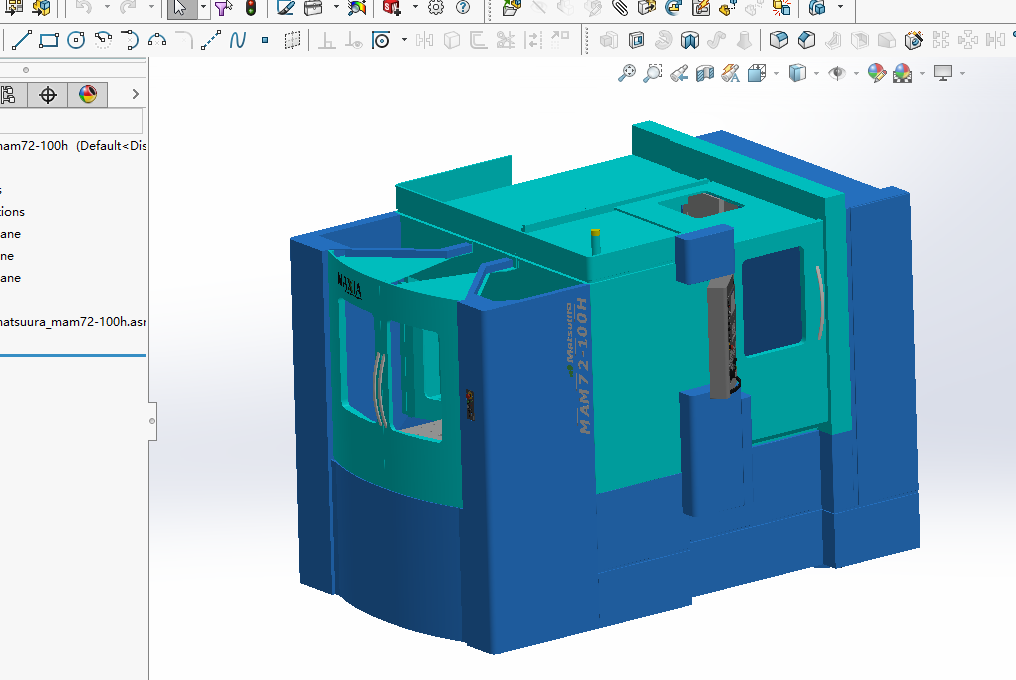This screenshot has height=680, width=1016.
Task: Select the 3 Point Arc tool
Action: coord(157,41)
